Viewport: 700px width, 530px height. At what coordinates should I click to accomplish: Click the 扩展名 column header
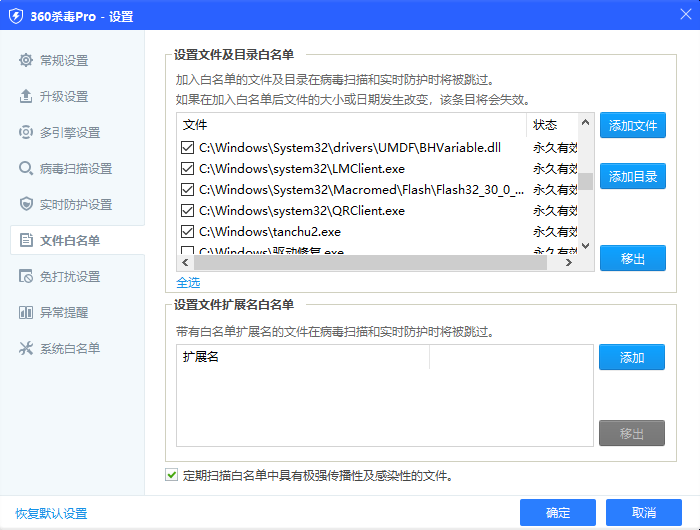[303, 357]
